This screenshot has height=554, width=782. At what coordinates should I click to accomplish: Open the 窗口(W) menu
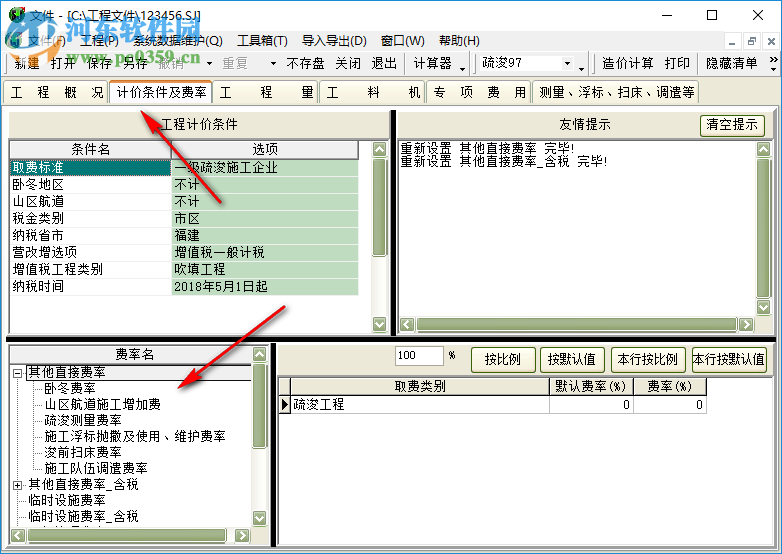point(402,41)
